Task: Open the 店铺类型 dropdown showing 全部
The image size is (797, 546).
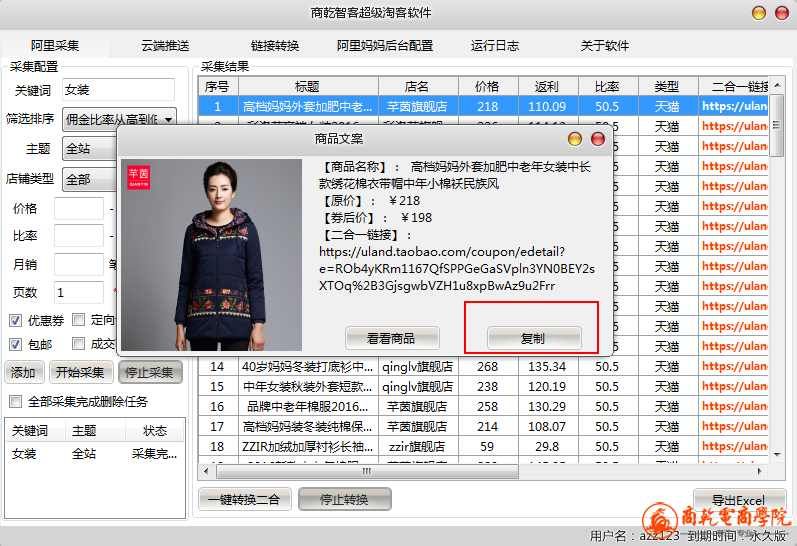Action: [x=90, y=179]
